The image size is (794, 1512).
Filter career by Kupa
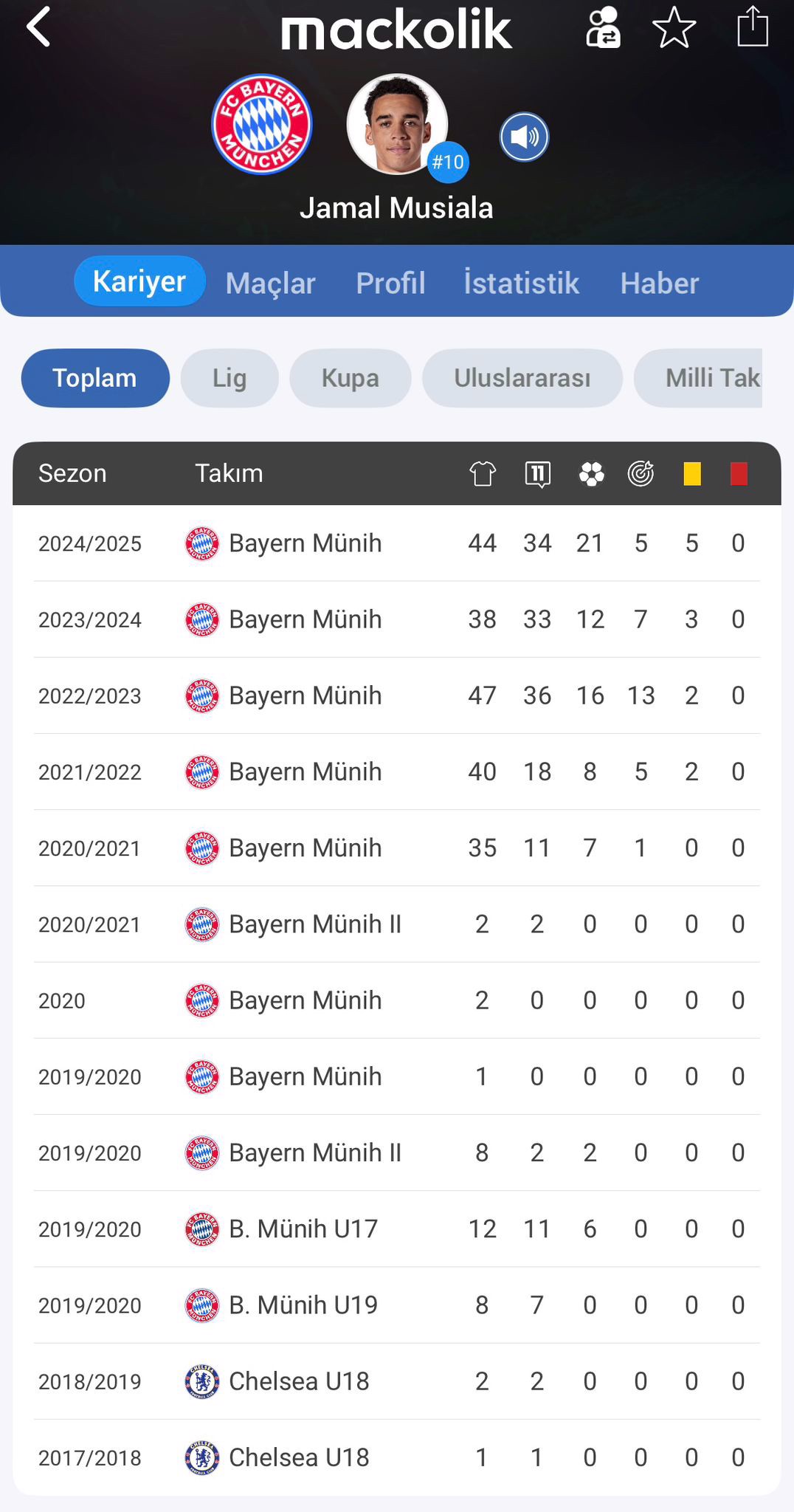click(x=350, y=378)
